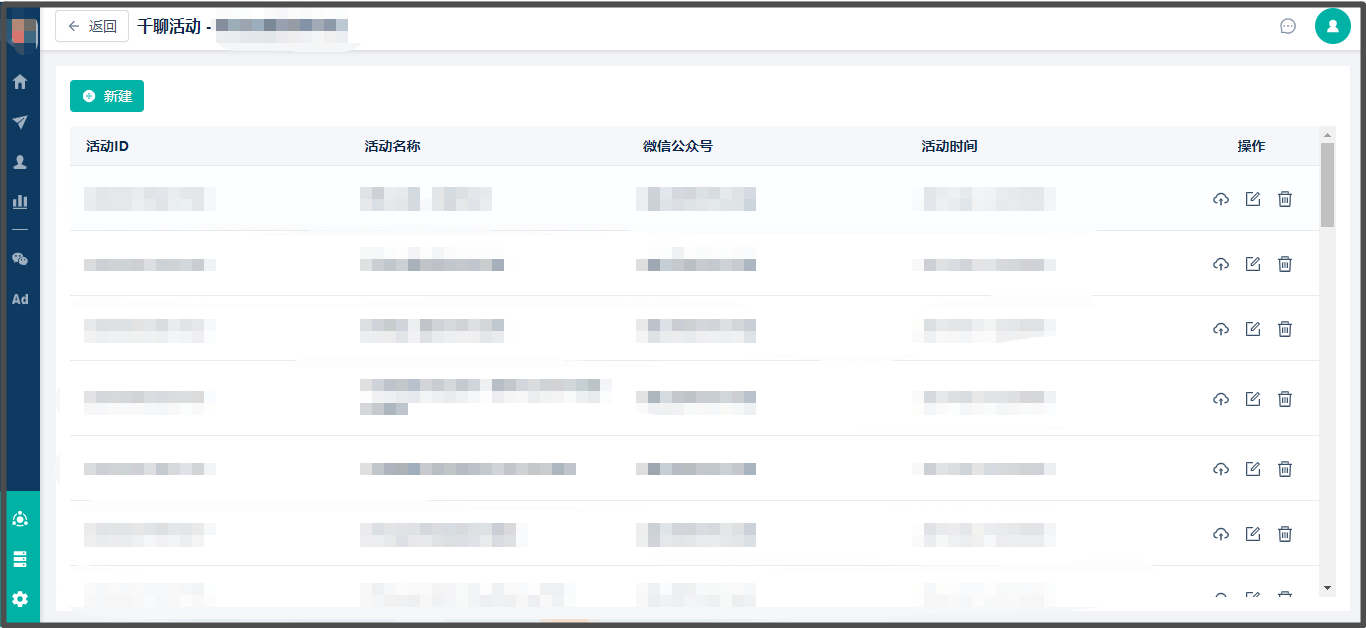Click edit icon in fifth table row
Viewport: 1366px width, 628px height.
coord(1253,469)
